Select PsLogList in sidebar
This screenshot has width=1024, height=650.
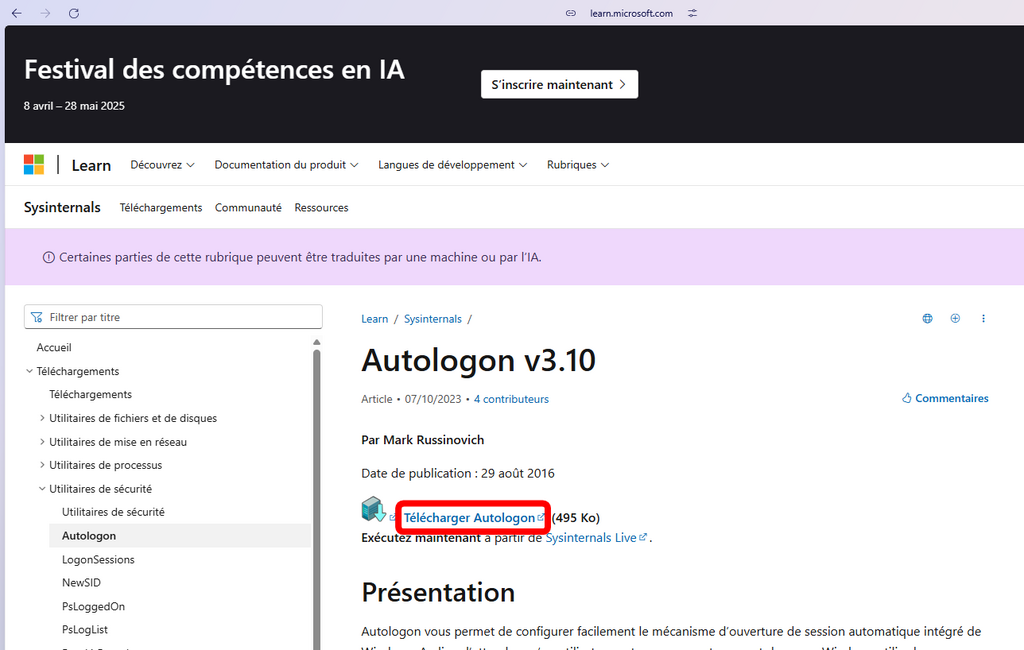pos(85,630)
